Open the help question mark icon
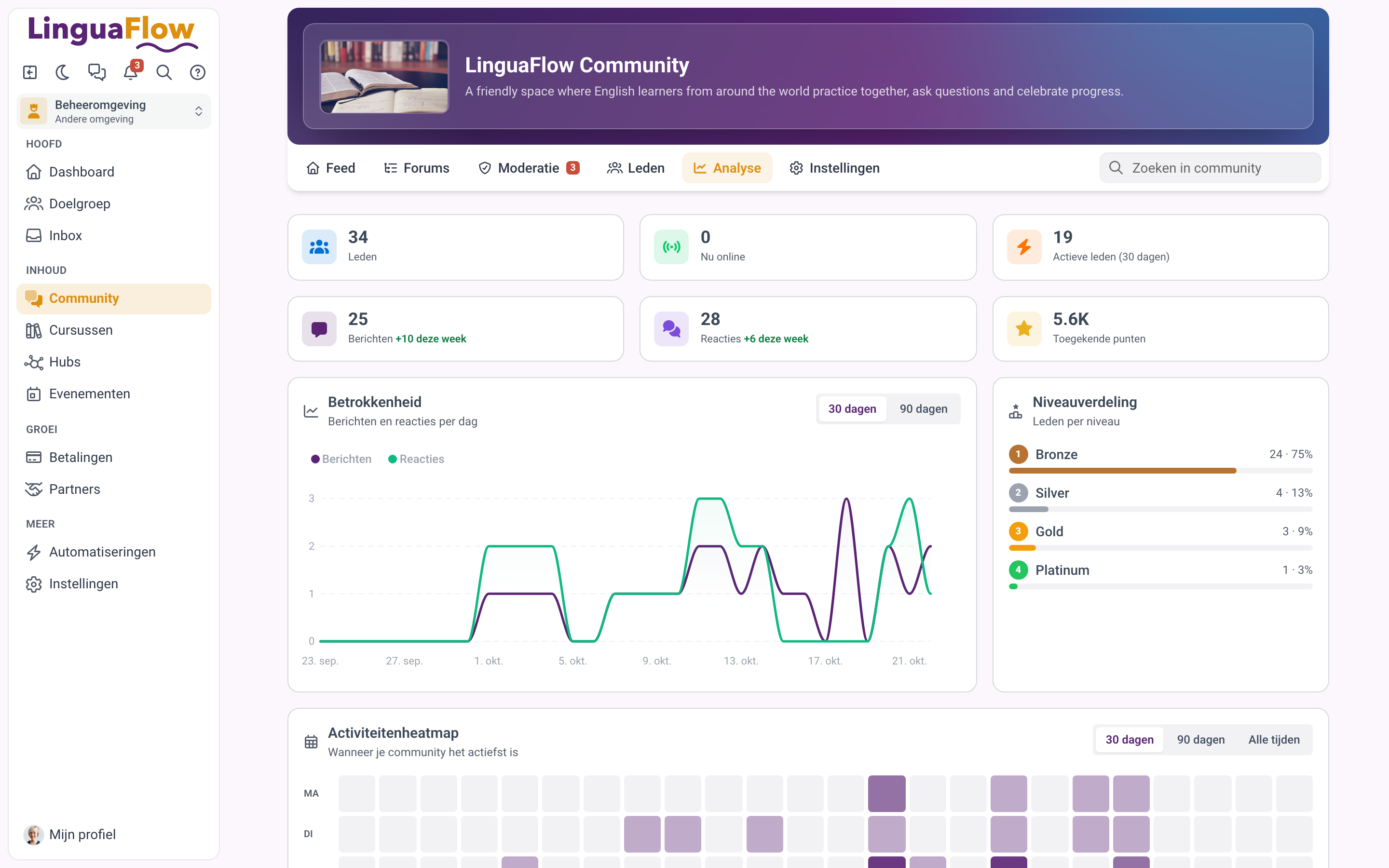1389x868 pixels. 197,72
